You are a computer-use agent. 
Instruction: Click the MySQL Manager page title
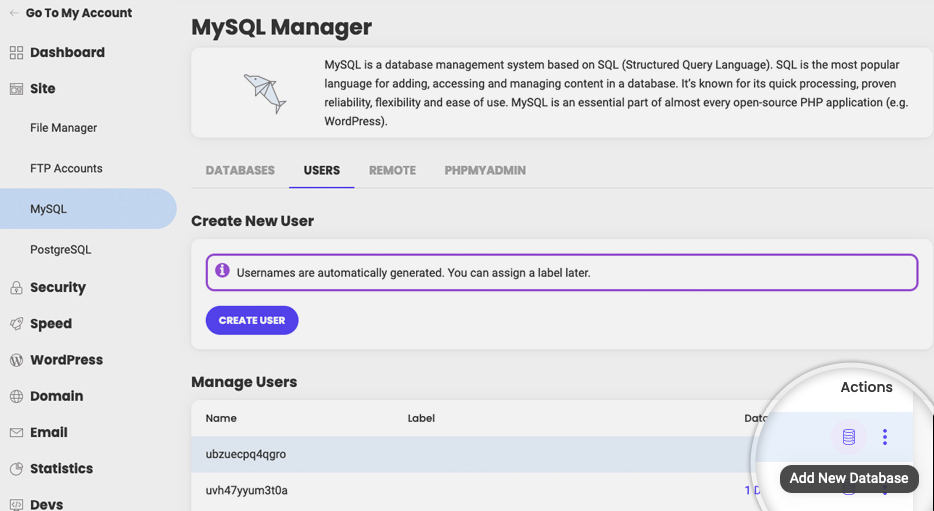point(282,27)
